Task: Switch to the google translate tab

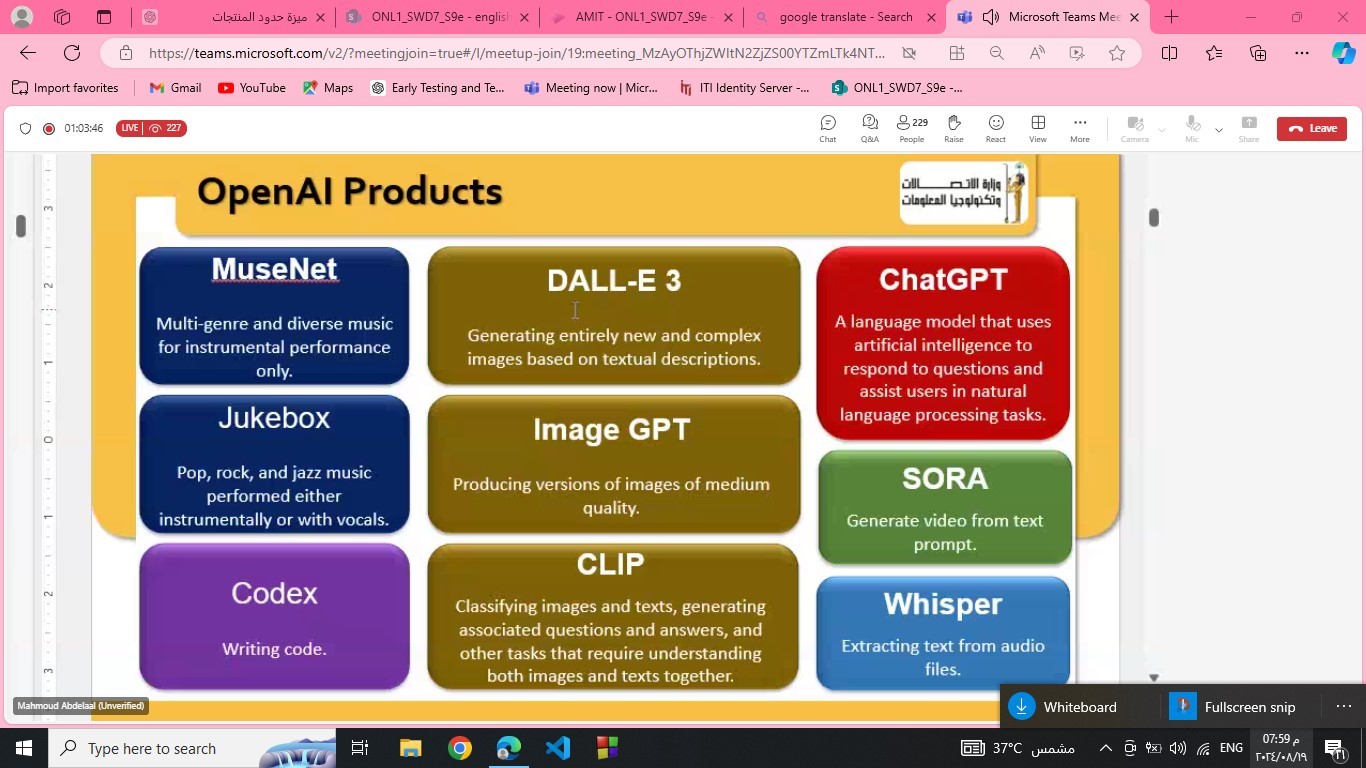Action: [844, 17]
